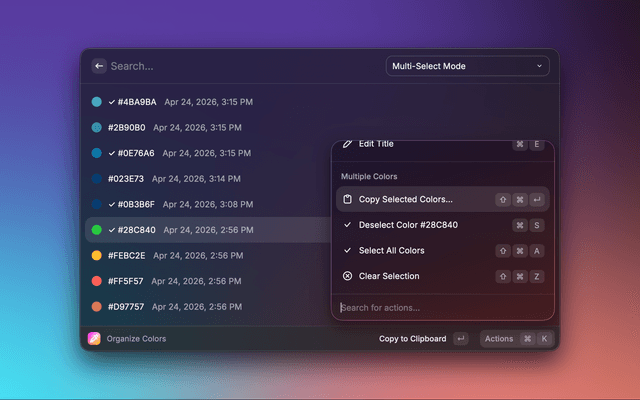Image resolution: width=640 pixels, height=400 pixels.
Task: Click the back arrow icon beside search
Action: (x=99, y=66)
